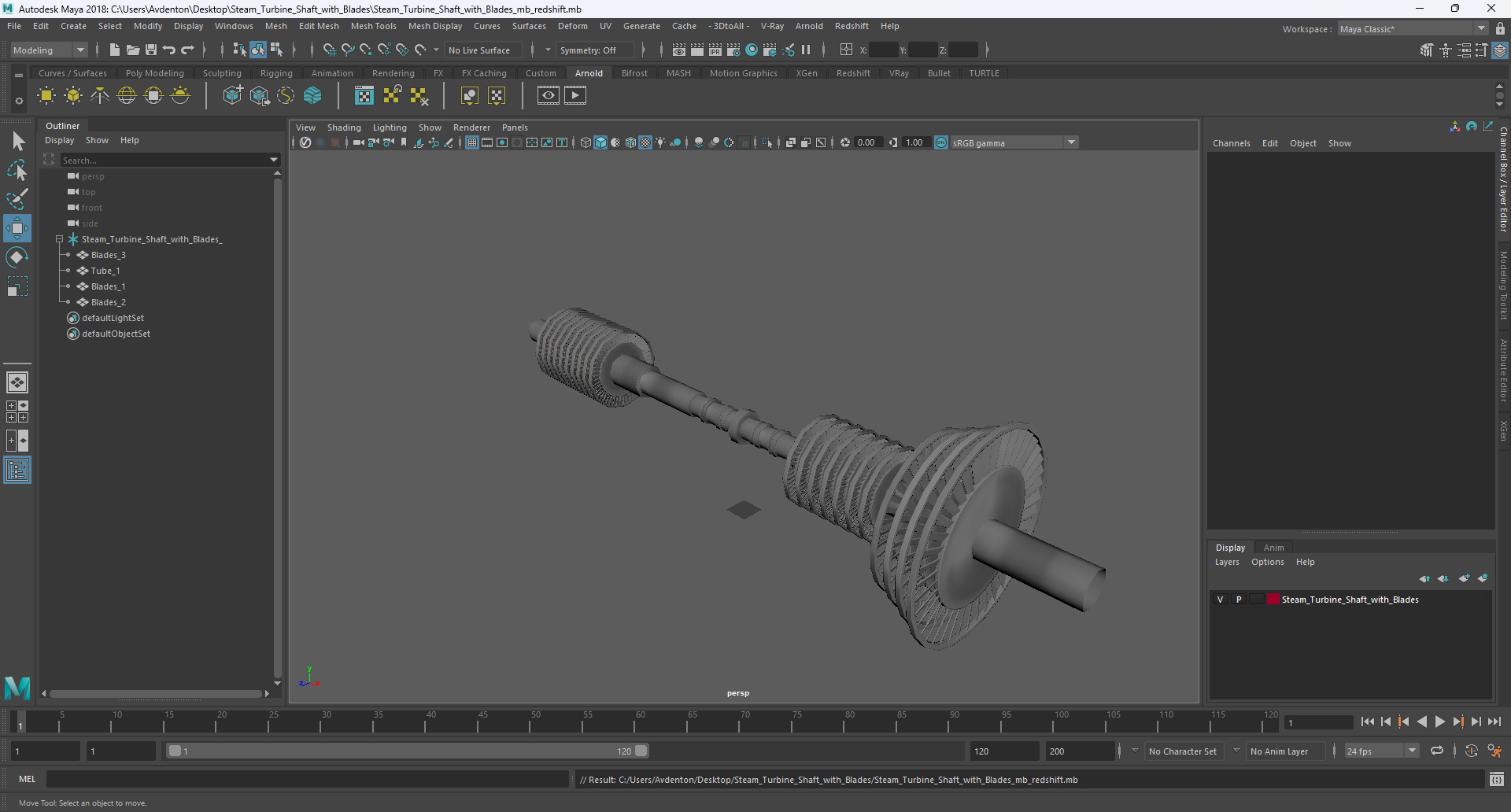The image size is (1511, 812).
Task: Create Arnold Skydome Light from shelf
Action: point(127,96)
